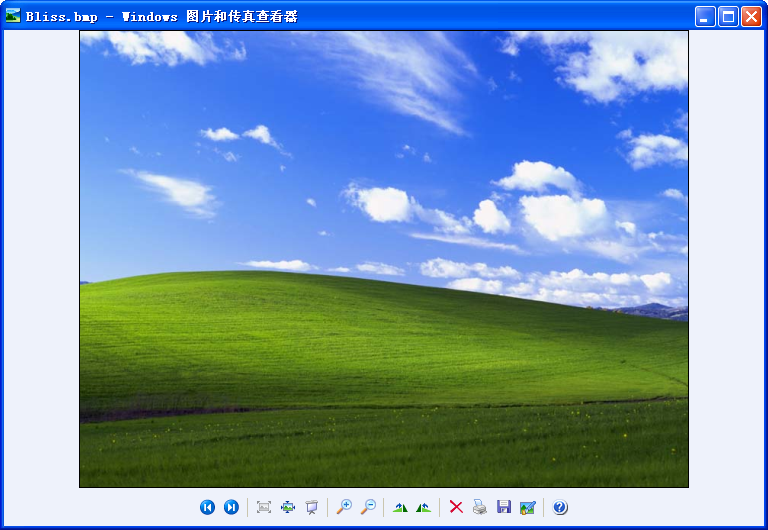The height and width of the screenshot is (530, 768).
Task: Show image at Actual Size
Action: click(288, 507)
